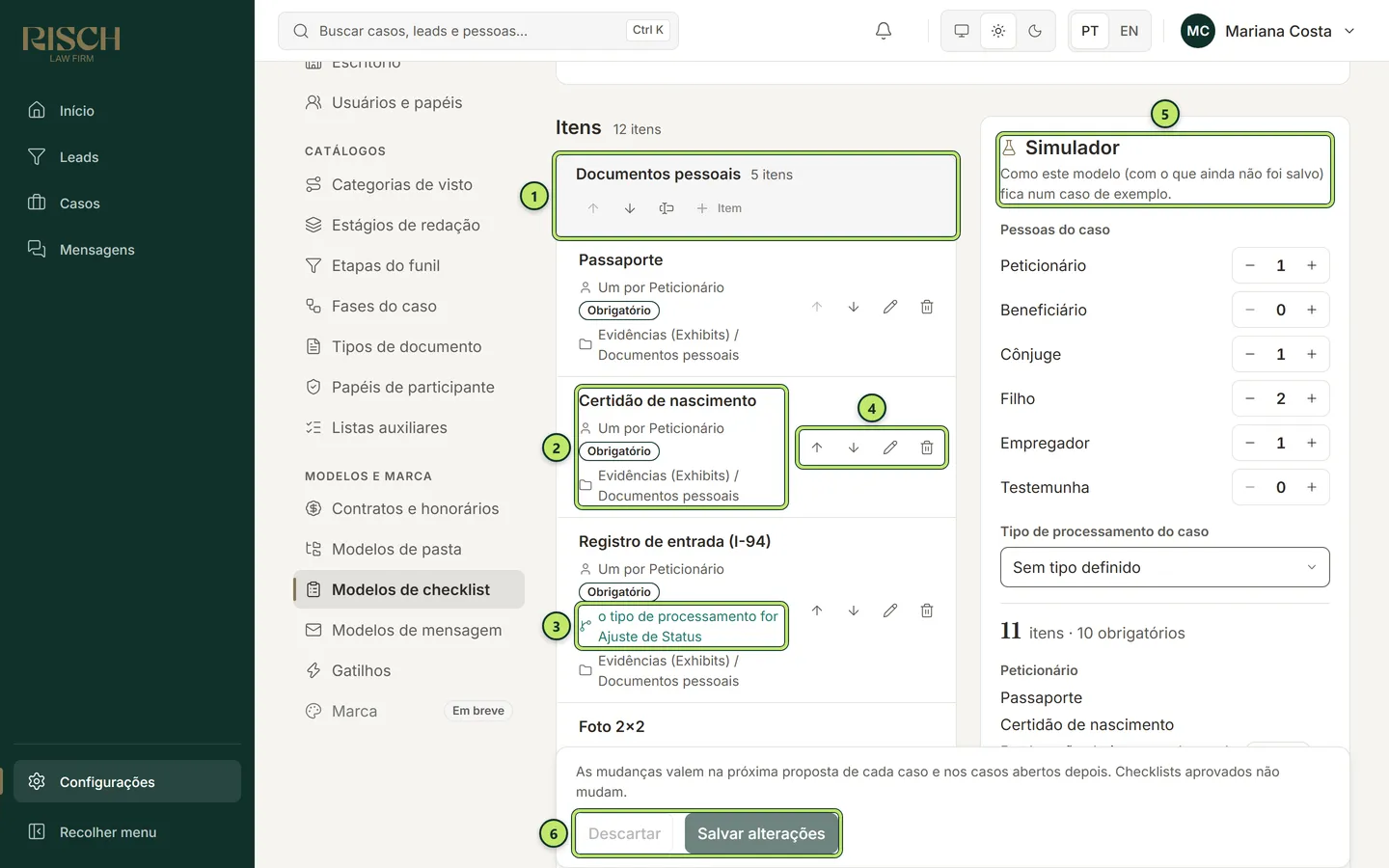Open Casos section
This screenshot has width=1389, height=868.
[127, 203]
